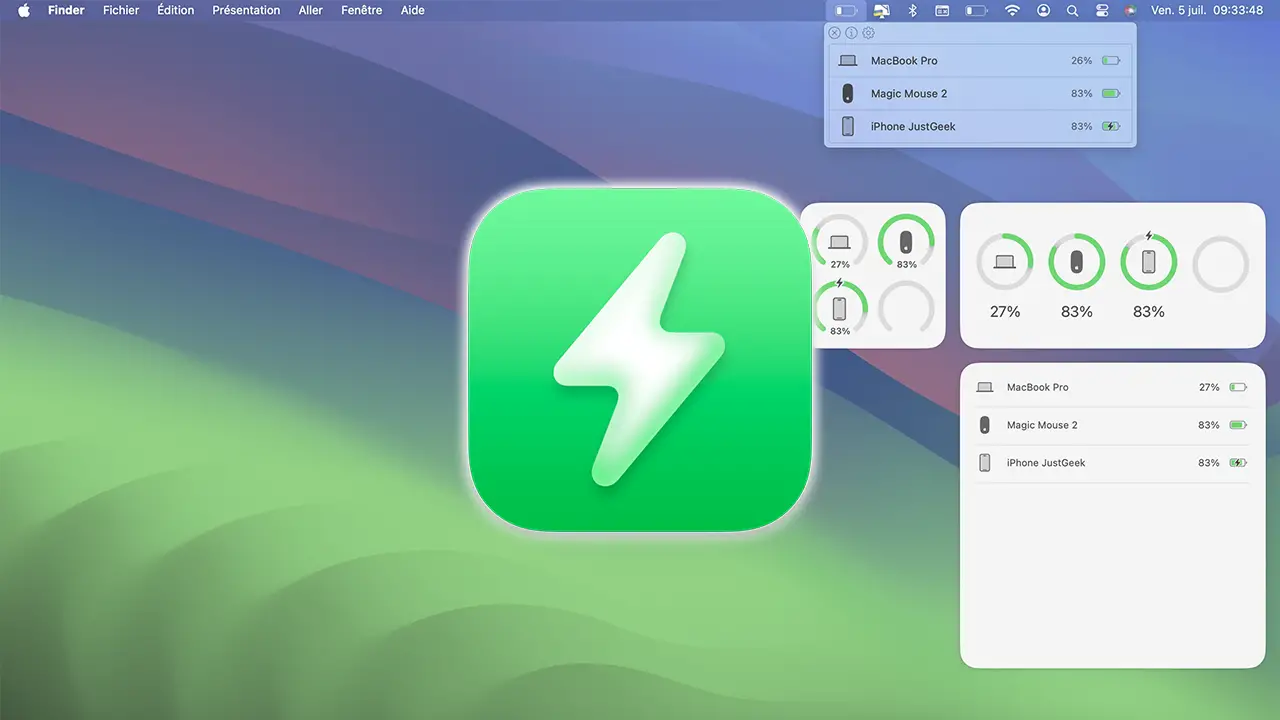Click the charging iPhone ring in the wide widget
Viewport: 1280px width, 720px height.
click(1149, 262)
